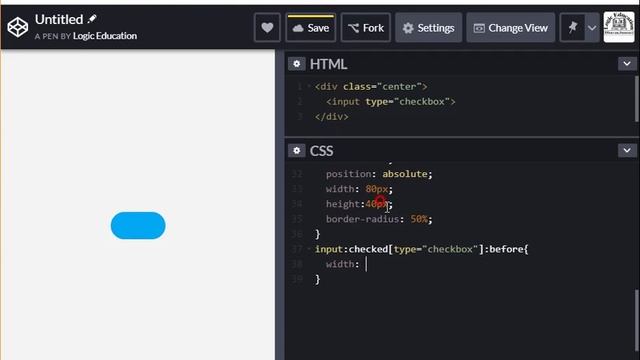Viewport: 640px width, 360px height.
Task: Click the fold arrow at HTML line 1
Action: (309, 87)
